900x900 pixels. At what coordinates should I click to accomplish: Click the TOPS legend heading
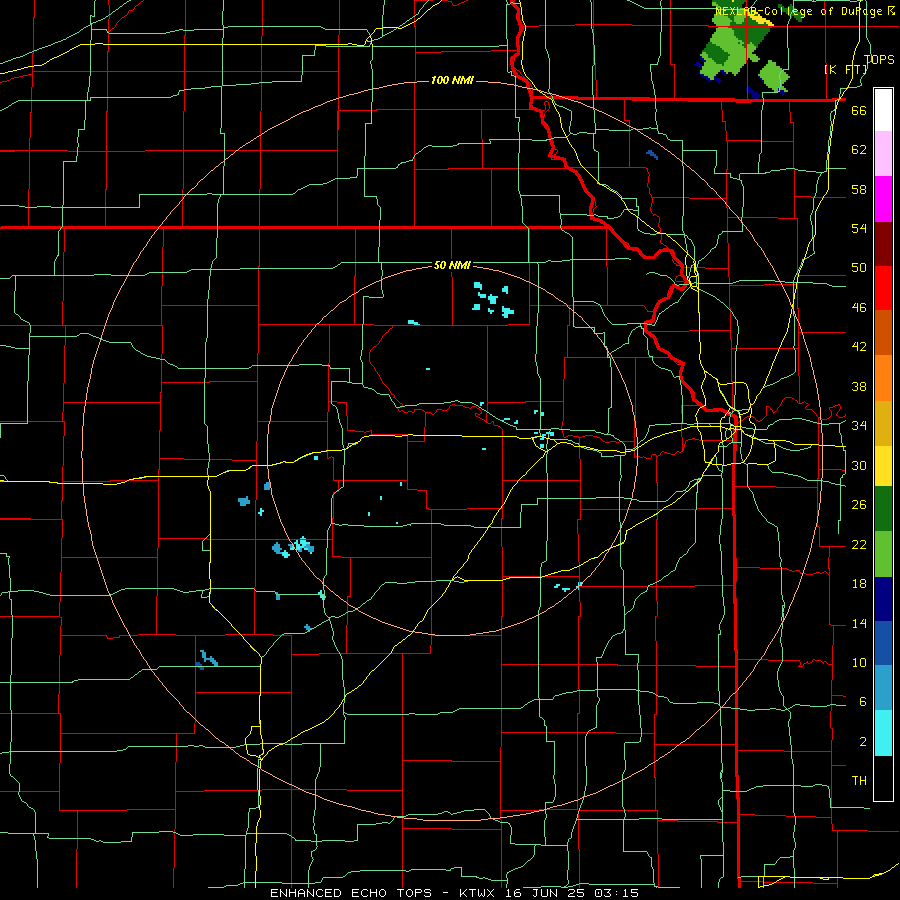(879, 59)
